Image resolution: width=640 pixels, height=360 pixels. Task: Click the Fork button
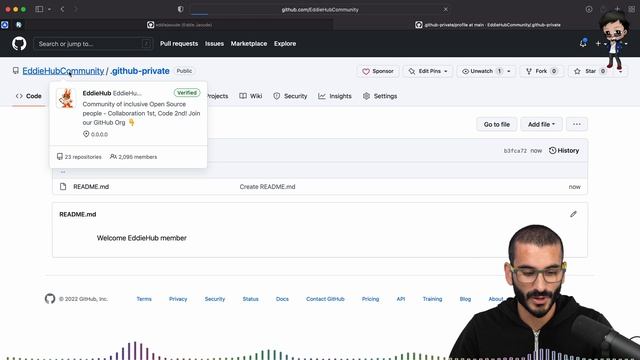[x=541, y=71]
